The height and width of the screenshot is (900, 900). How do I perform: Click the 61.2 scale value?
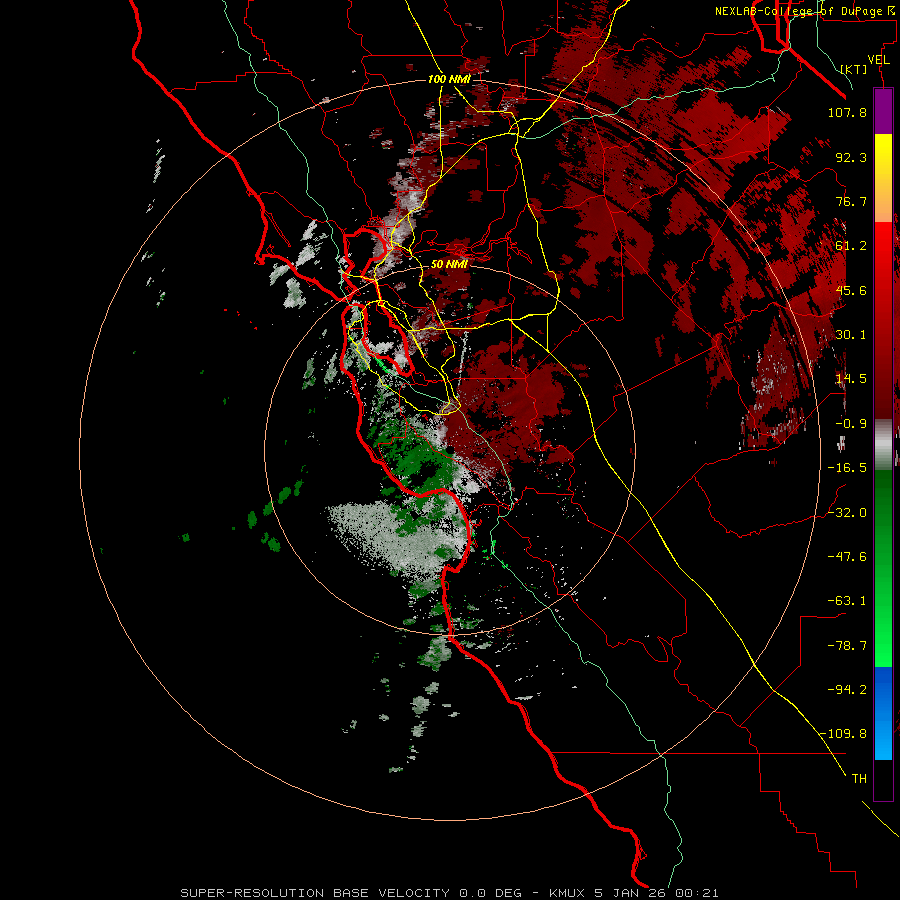coord(851,246)
